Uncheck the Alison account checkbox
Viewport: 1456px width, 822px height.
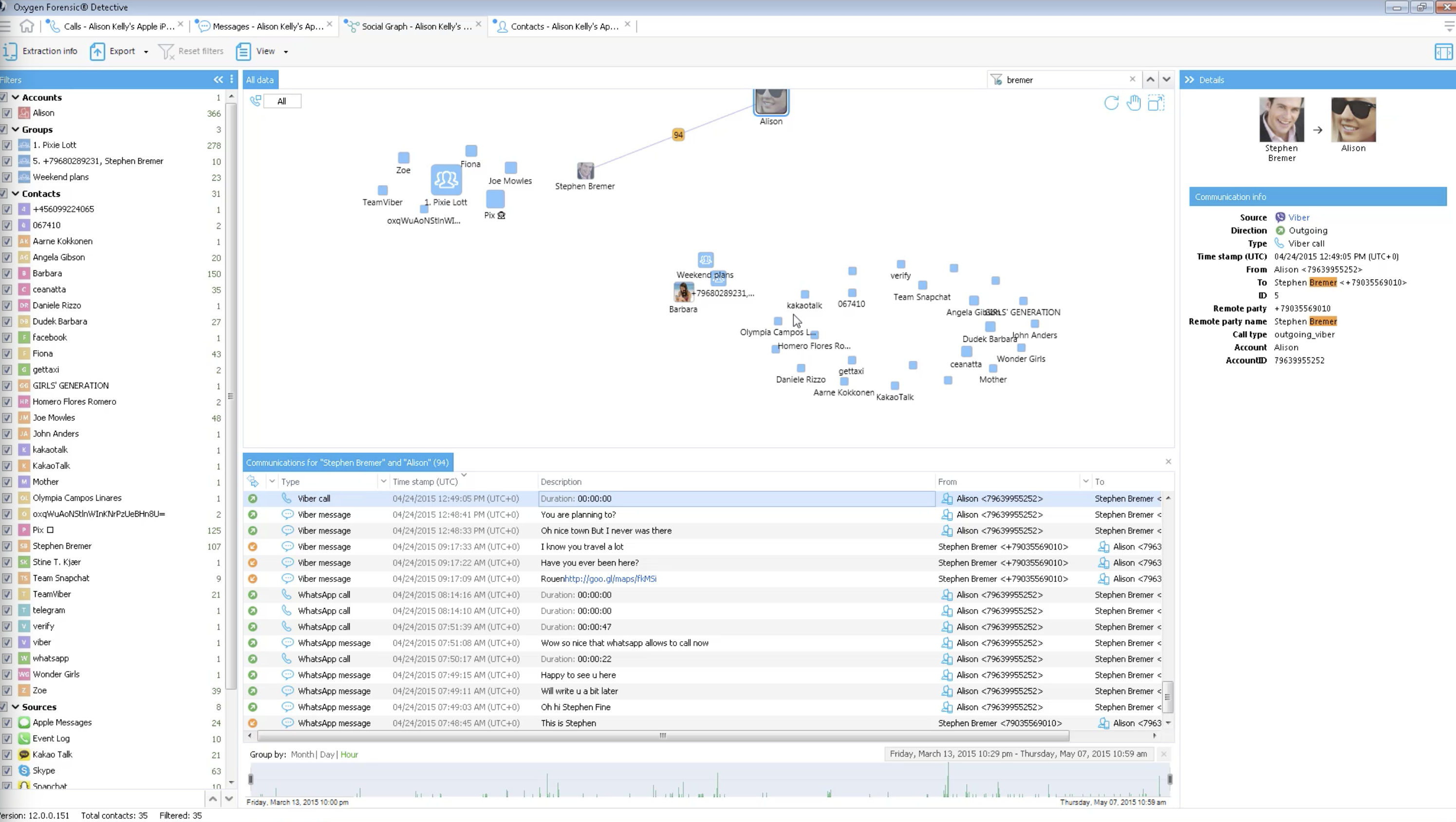point(7,113)
